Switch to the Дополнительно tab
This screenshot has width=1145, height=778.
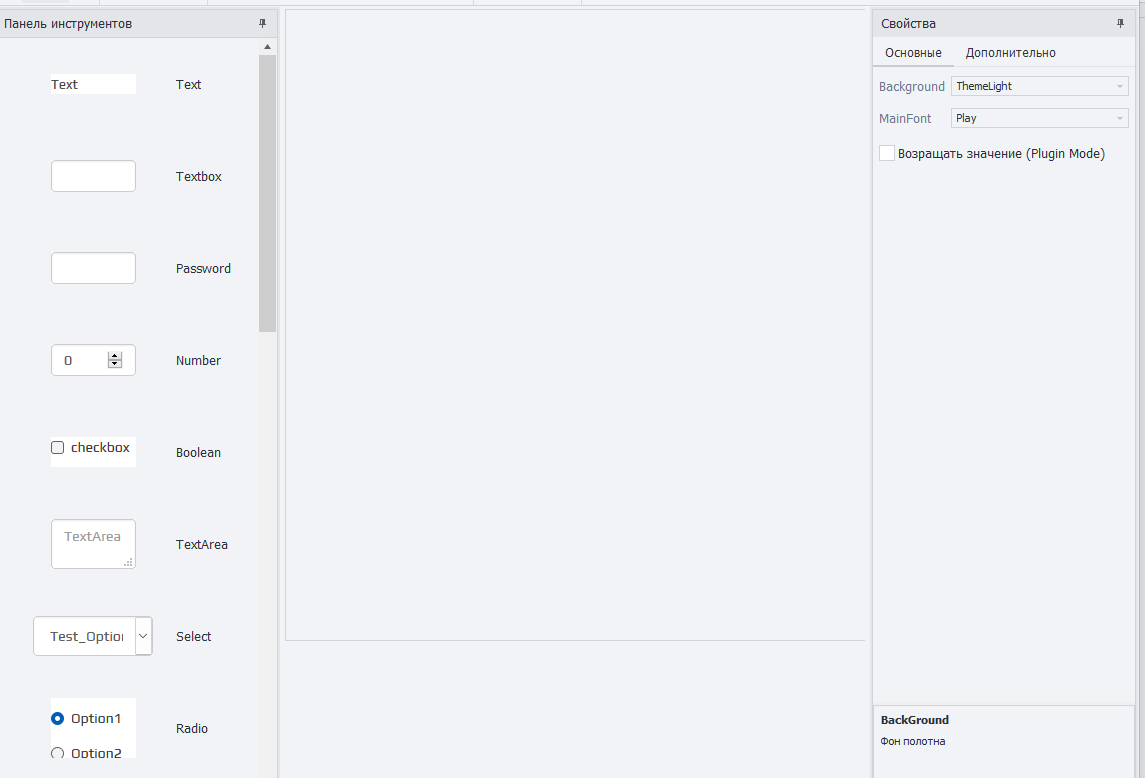[1011, 53]
